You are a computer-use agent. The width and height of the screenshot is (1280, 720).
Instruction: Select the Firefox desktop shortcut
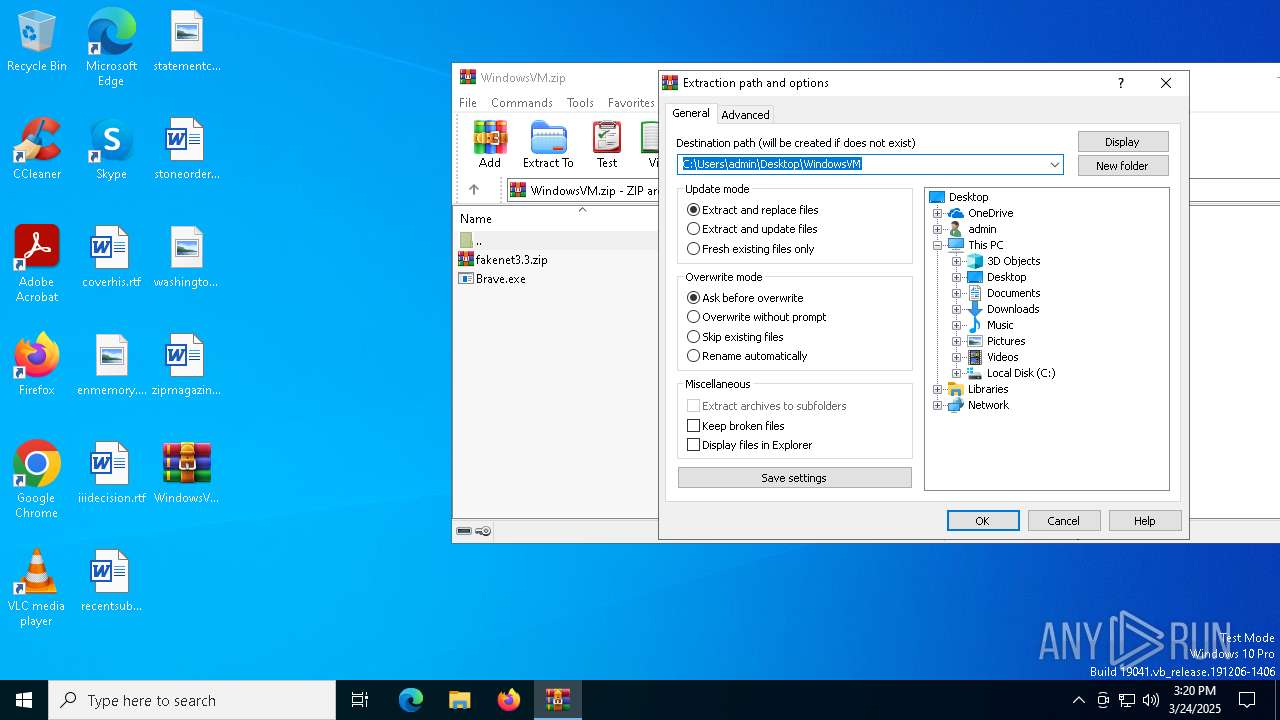pyautogui.click(x=37, y=364)
